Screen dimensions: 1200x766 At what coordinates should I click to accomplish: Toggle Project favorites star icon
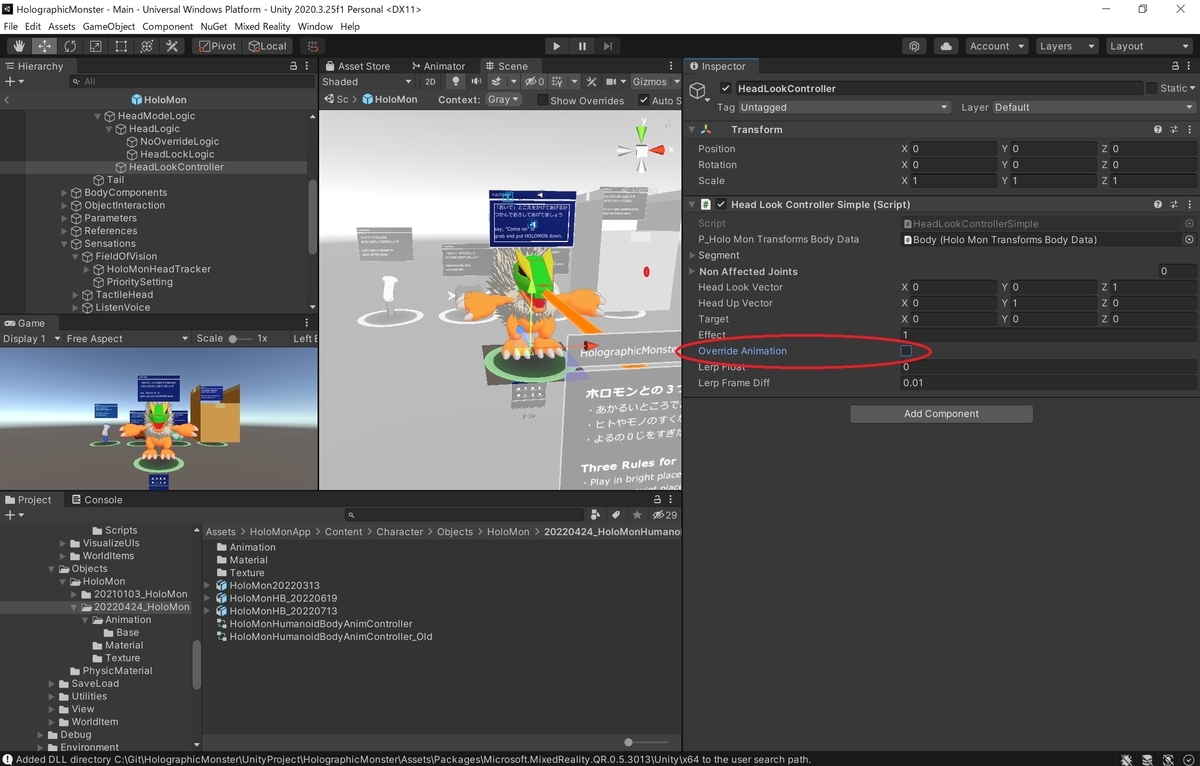(637, 515)
